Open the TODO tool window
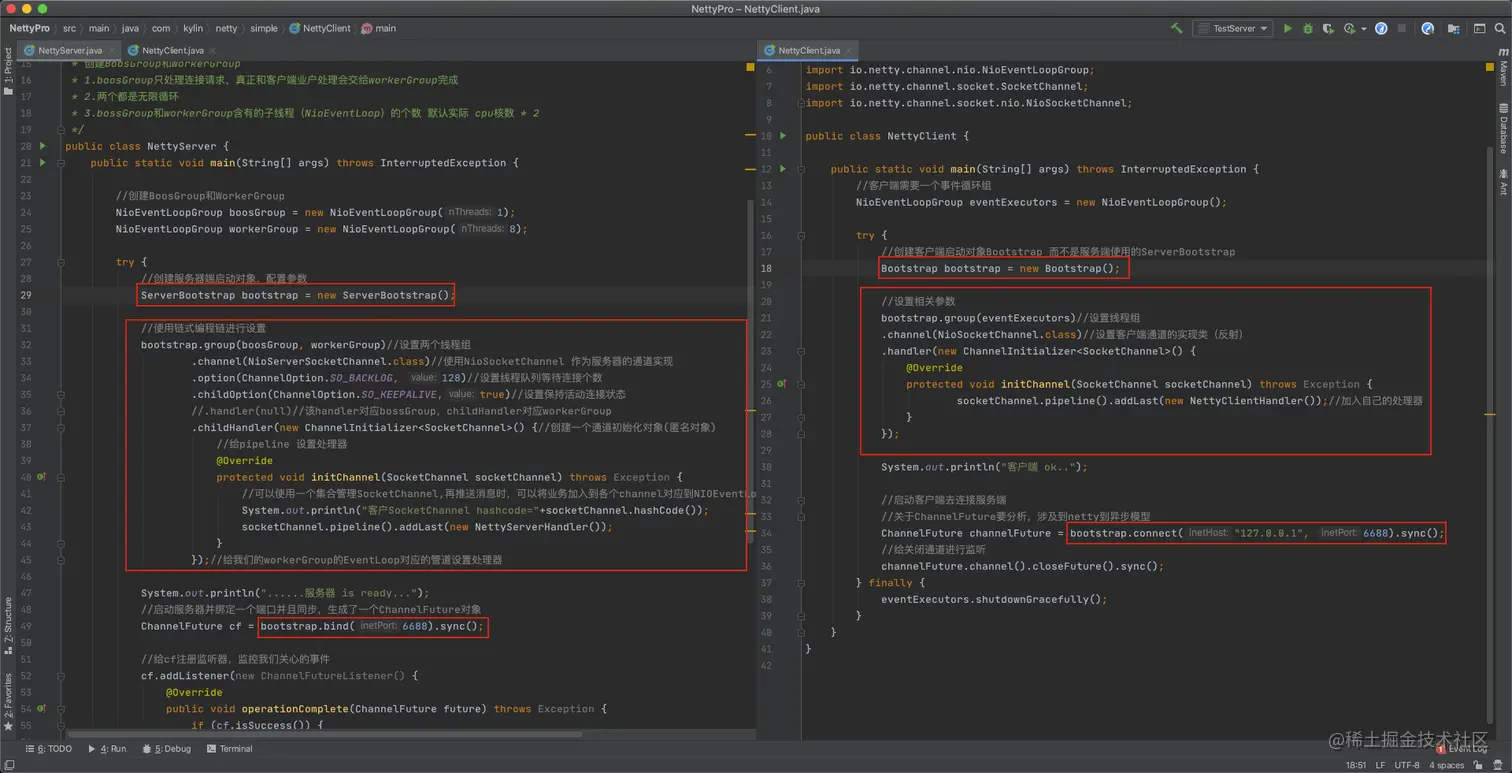Screen dimensions: 1512x773 click(49, 748)
